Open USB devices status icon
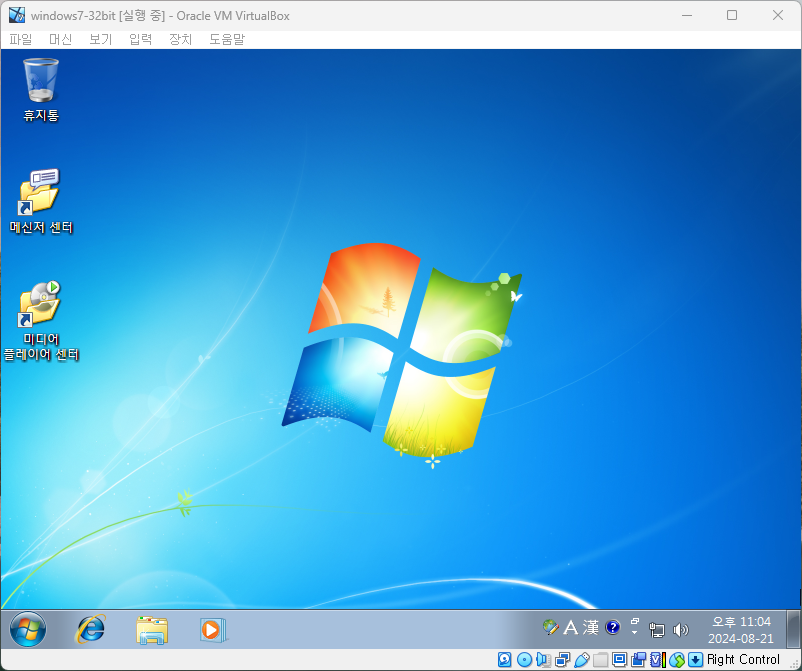Viewport: 802px width, 671px height. [x=581, y=660]
